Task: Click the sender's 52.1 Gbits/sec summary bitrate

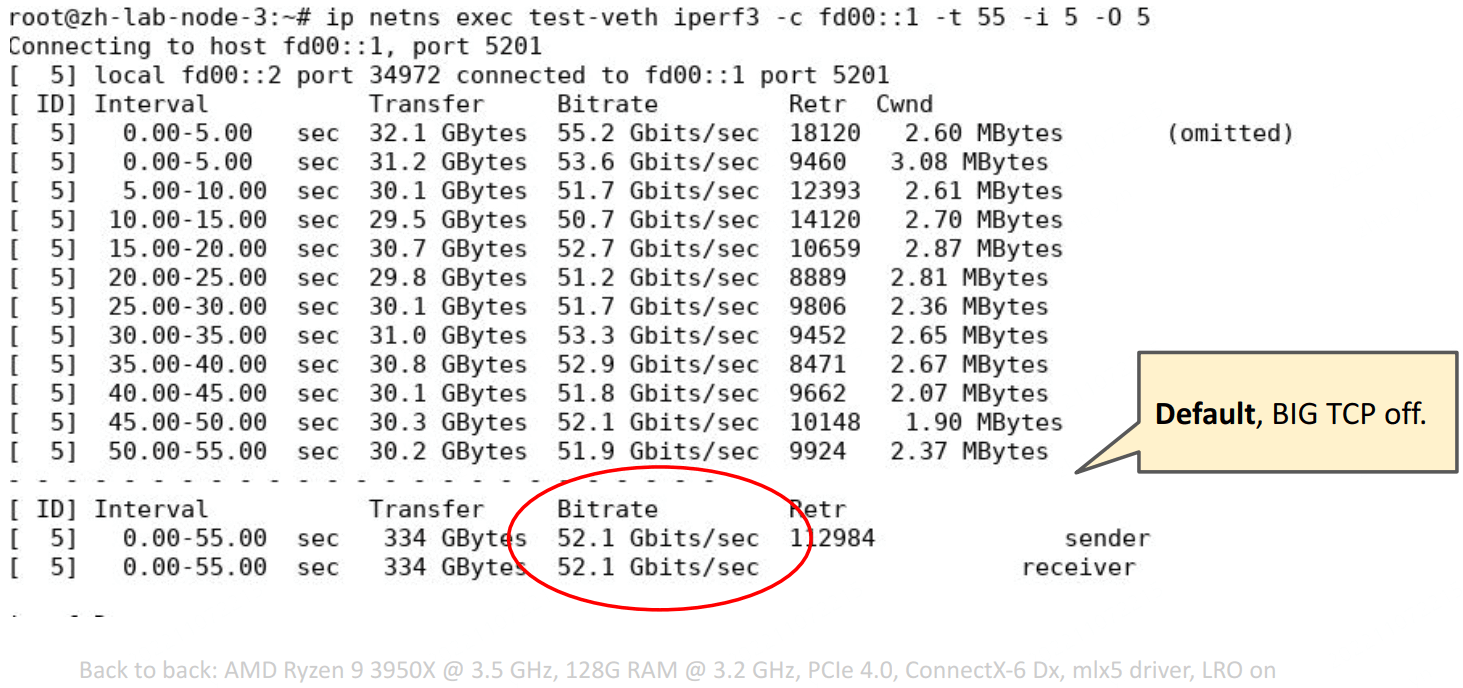Action: click(657, 538)
